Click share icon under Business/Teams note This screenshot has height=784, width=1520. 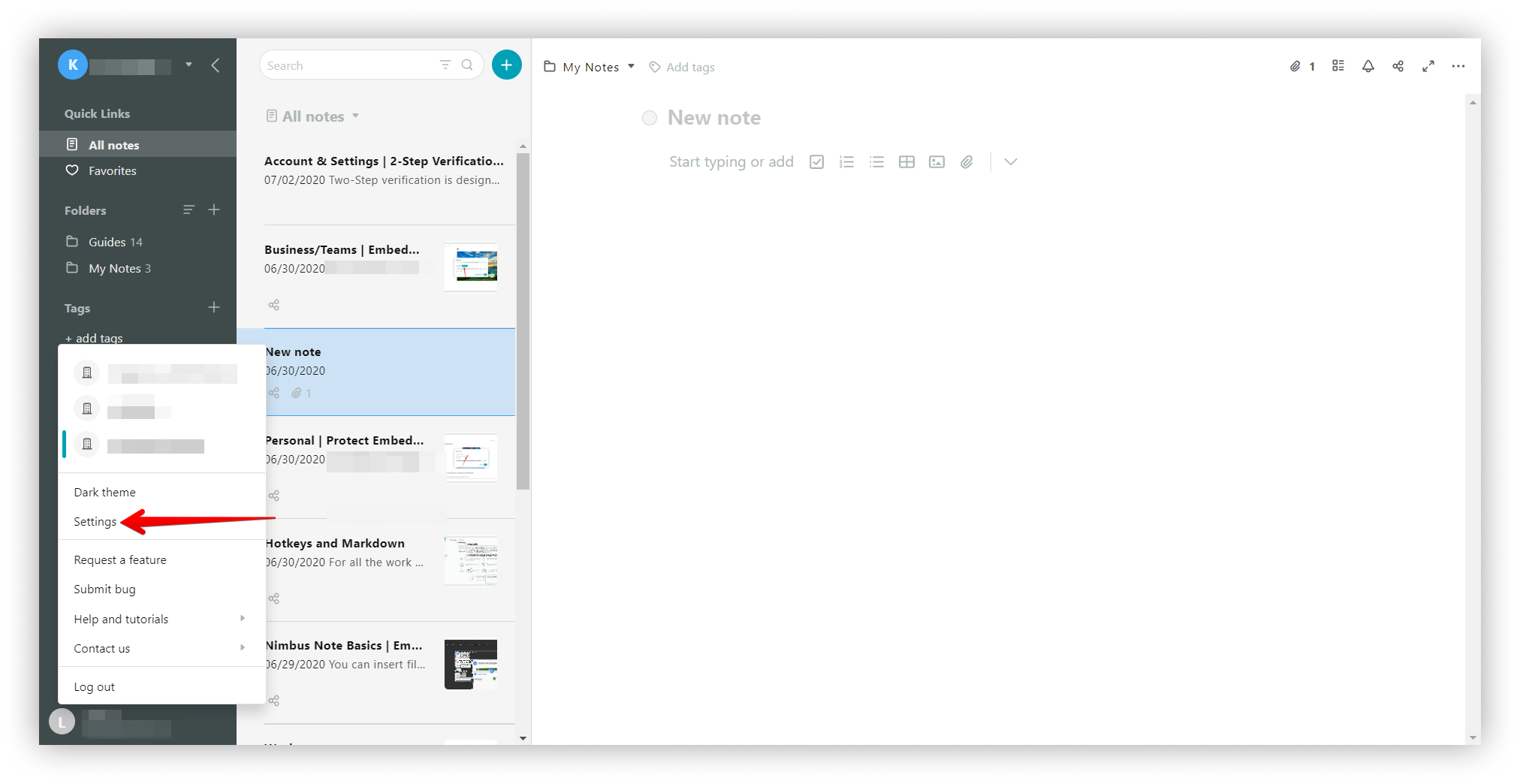(x=274, y=305)
